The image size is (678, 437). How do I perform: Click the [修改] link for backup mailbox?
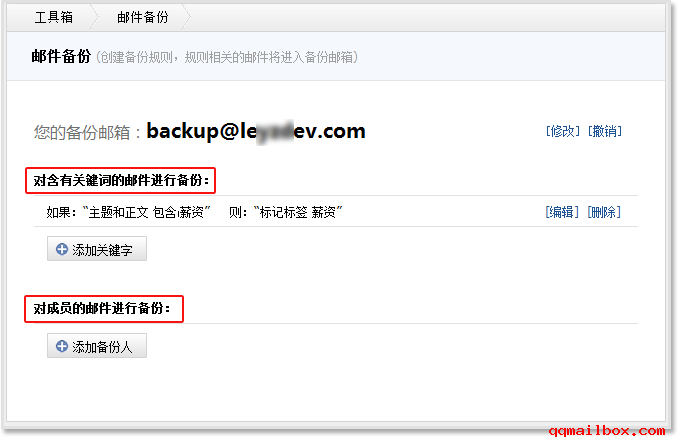point(563,131)
